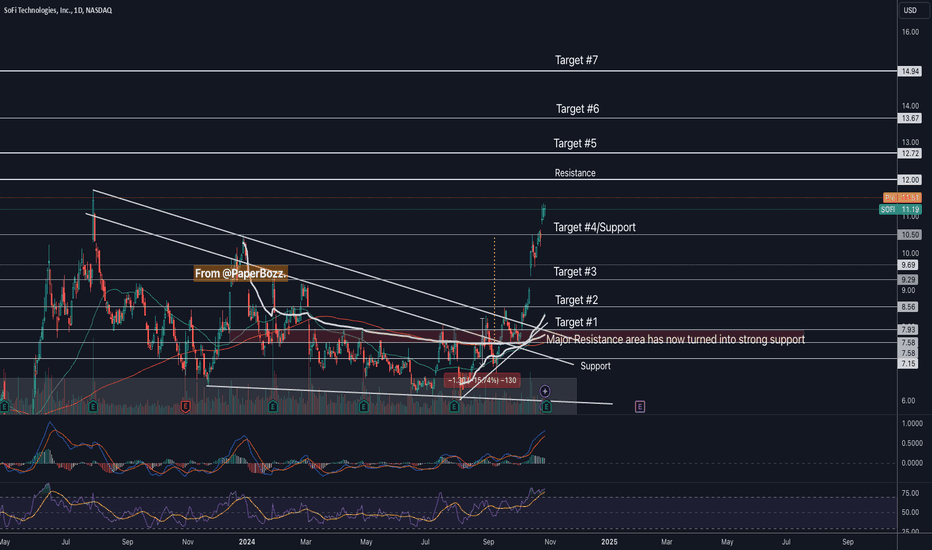Click the 9.69 price level label
Image resolution: width=932 pixels, height=550 pixels.
coord(908,265)
